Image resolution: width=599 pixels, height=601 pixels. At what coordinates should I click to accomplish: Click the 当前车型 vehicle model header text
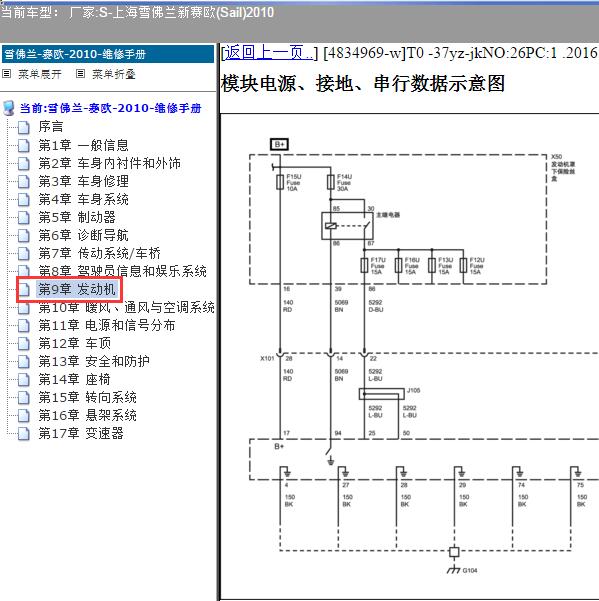click(x=137, y=13)
